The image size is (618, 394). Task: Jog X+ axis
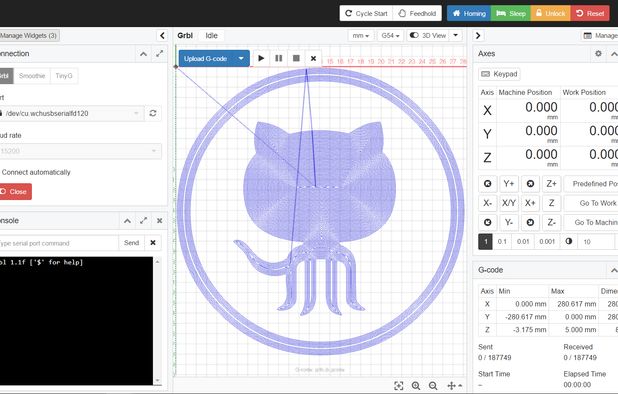point(530,203)
